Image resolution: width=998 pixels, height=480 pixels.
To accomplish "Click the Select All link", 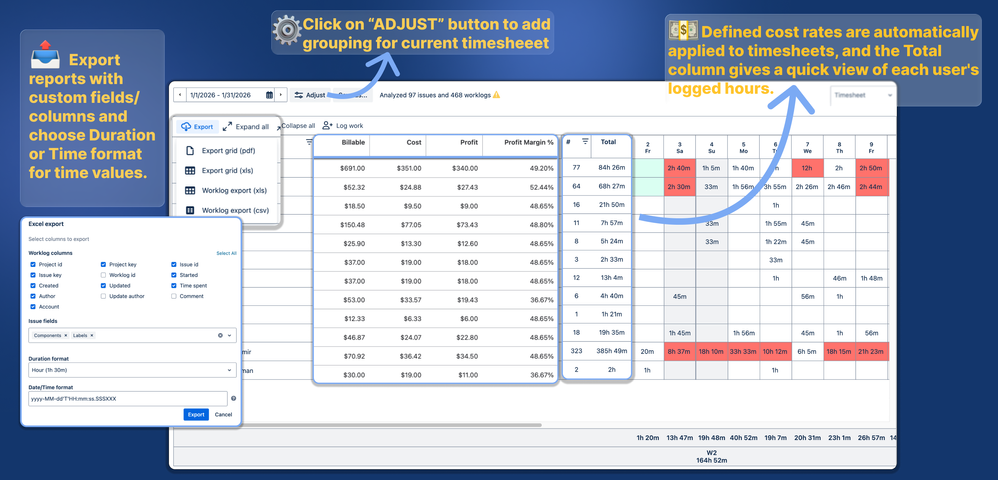I will pyautogui.click(x=226, y=253).
